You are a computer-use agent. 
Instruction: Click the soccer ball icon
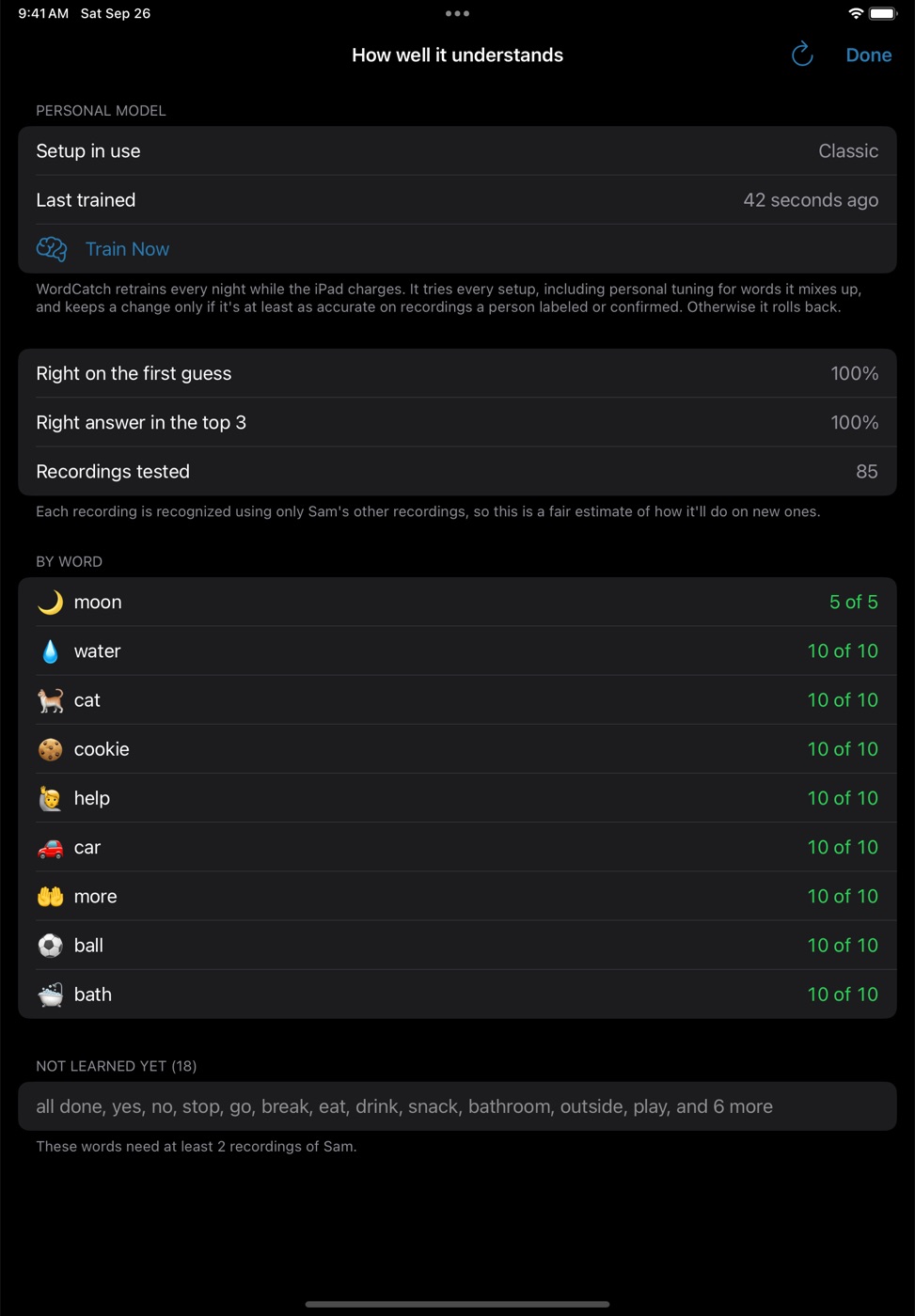(x=51, y=946)
